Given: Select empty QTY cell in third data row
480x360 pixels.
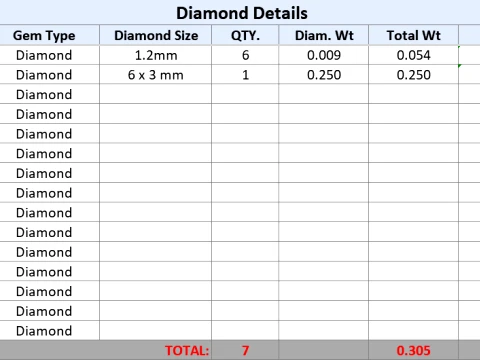Looking at the screenshot, I should click(245, 94).
